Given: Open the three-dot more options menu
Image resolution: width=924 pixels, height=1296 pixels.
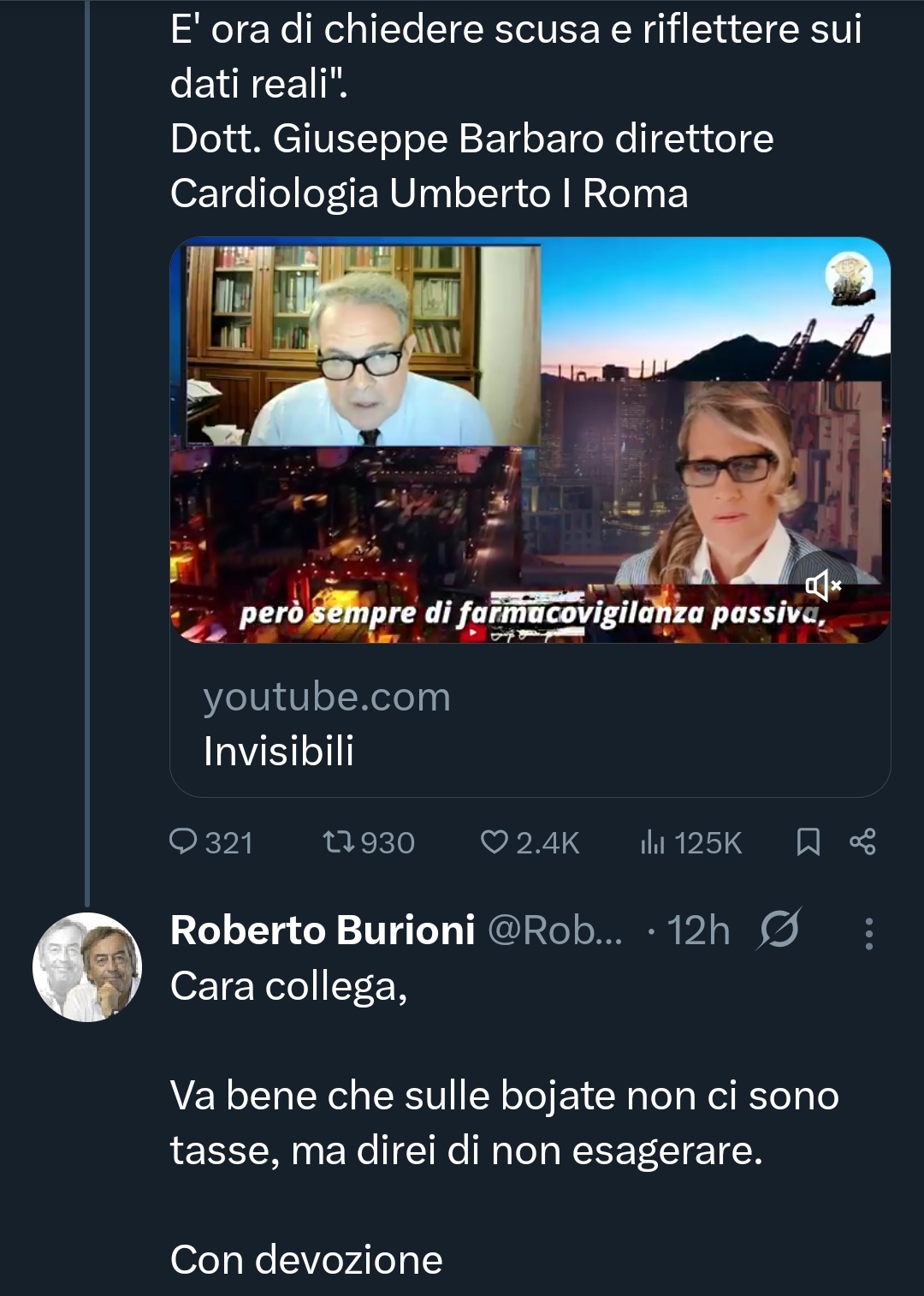Looking at the screenshot, I should click(x=868, y=933).
